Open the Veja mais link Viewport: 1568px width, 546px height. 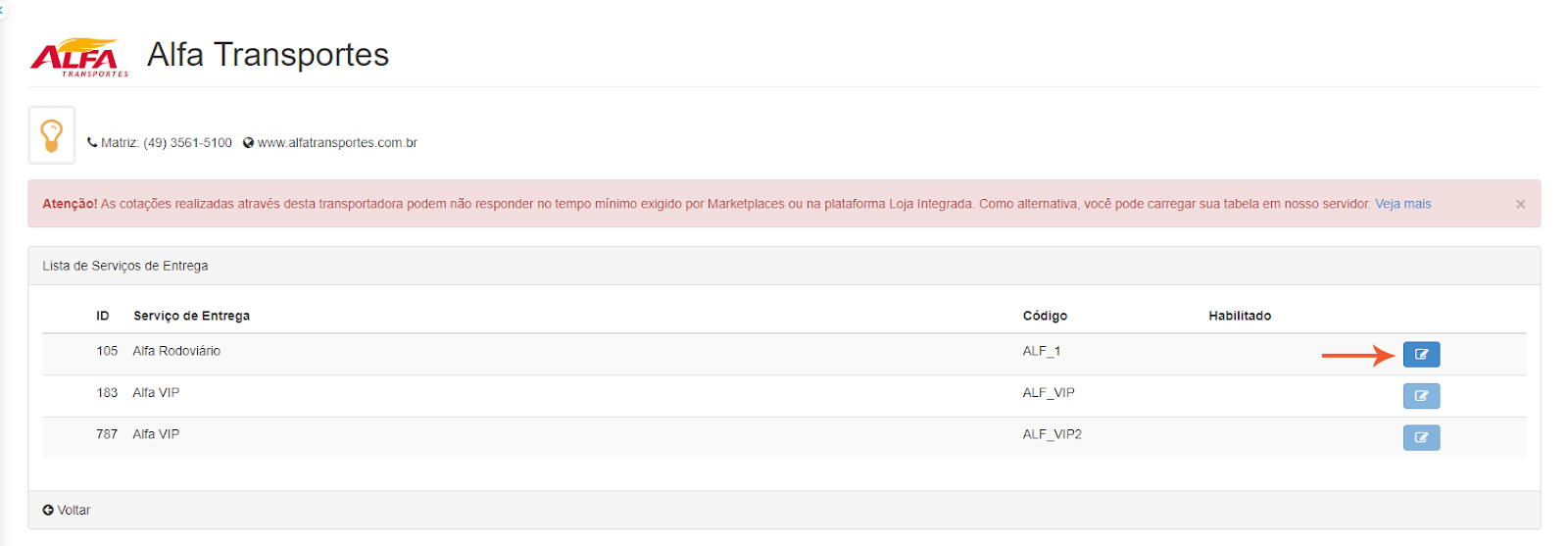pos(1402,204)
